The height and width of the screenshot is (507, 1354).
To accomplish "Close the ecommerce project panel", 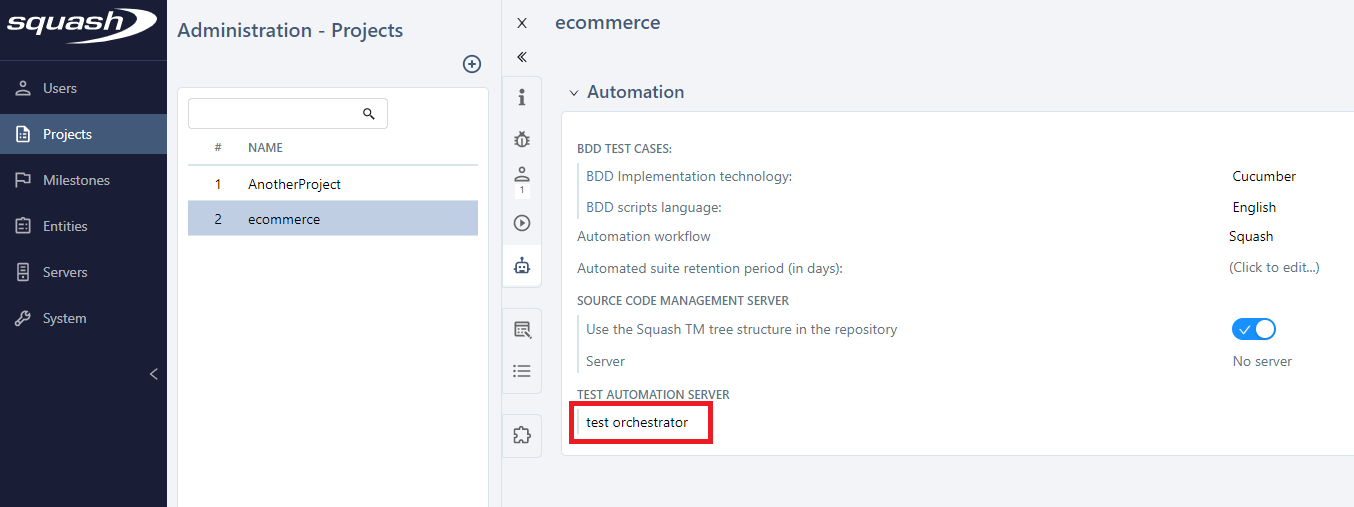I will [x=521, y=23].
